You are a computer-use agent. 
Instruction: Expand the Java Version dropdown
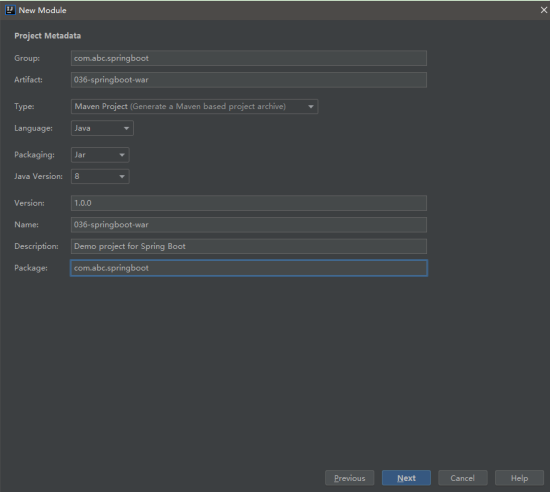100,176
